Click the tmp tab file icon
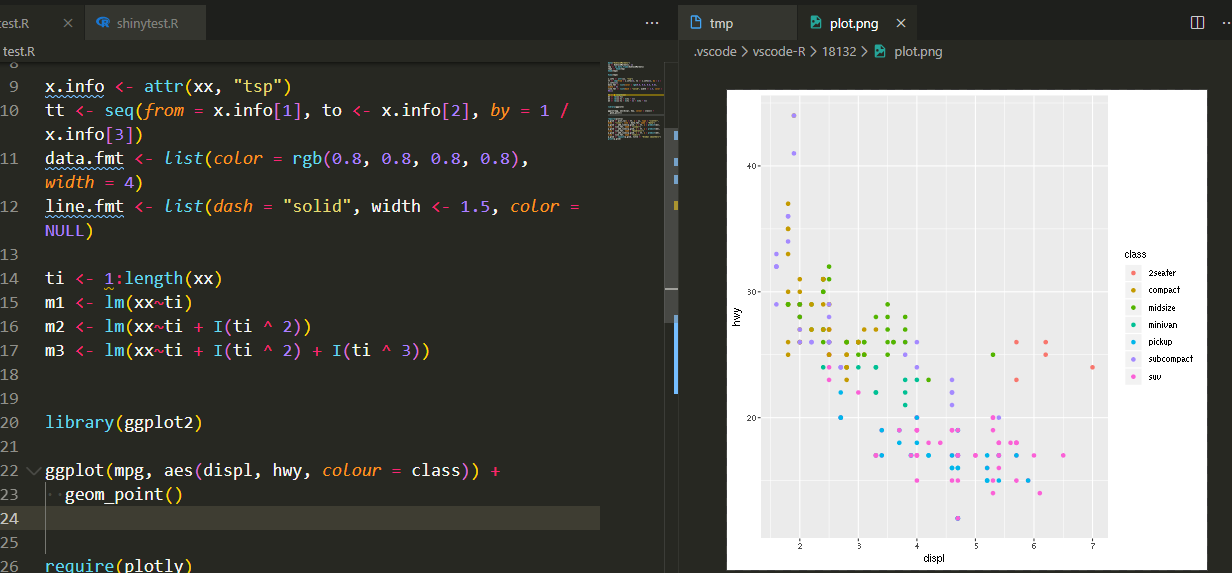Screen dimensions: 1232x573 pyautogui.click(x=696, y=23)
